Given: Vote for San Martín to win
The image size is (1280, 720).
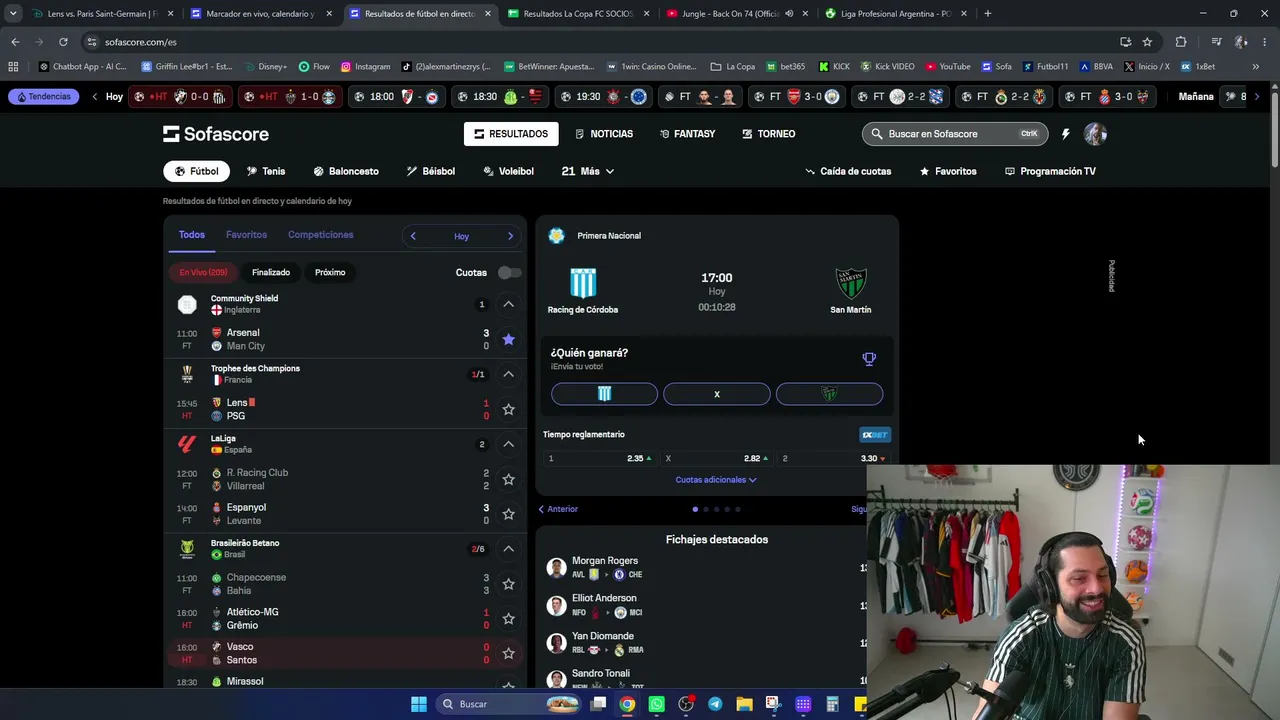Looking at the screenshot, I should tap(829, 394).
